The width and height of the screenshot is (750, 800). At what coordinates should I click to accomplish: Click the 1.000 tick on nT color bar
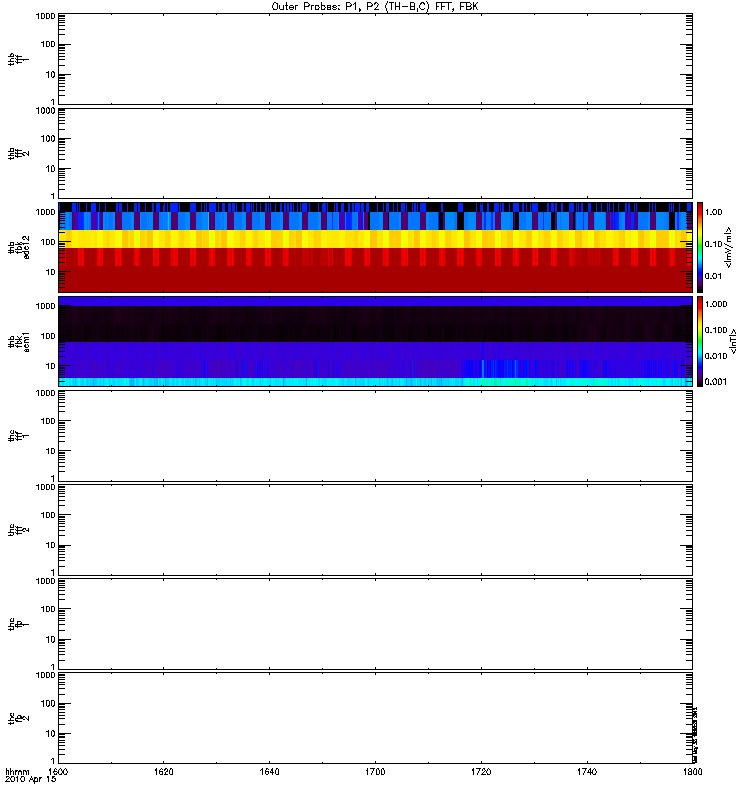pyautogui.click(x=716, y=304)
